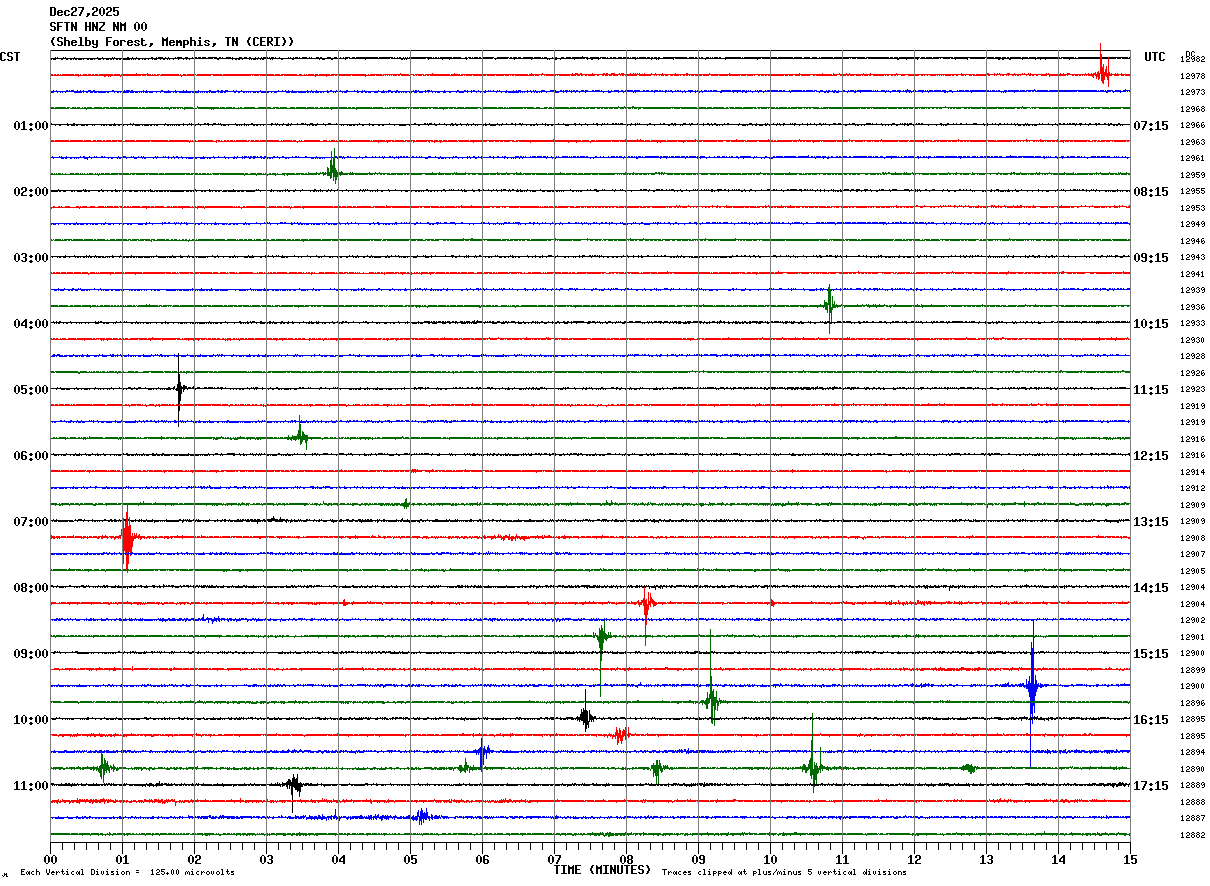Select the 10:00 CST hour label
Image resolution: width=1210 pixels, height=886 pixels.
tap(30, 720)
